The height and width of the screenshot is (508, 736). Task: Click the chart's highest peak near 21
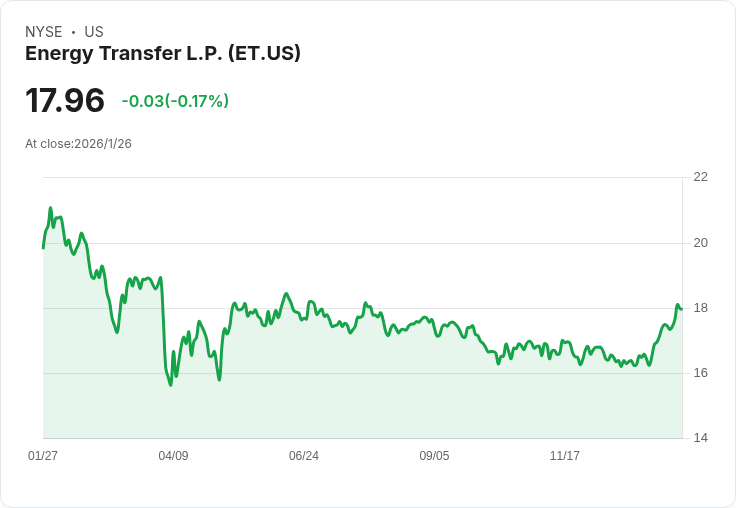tap(51, 208)
